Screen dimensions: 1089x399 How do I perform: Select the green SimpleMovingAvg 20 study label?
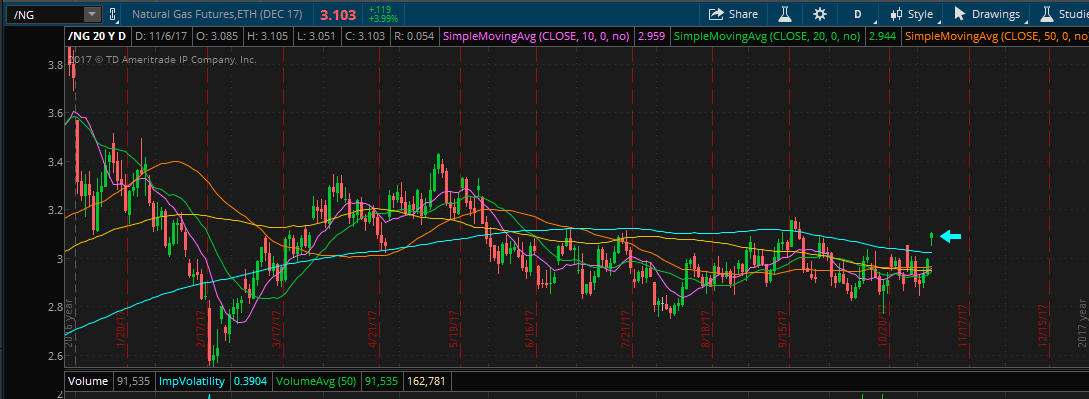point(768,35)
